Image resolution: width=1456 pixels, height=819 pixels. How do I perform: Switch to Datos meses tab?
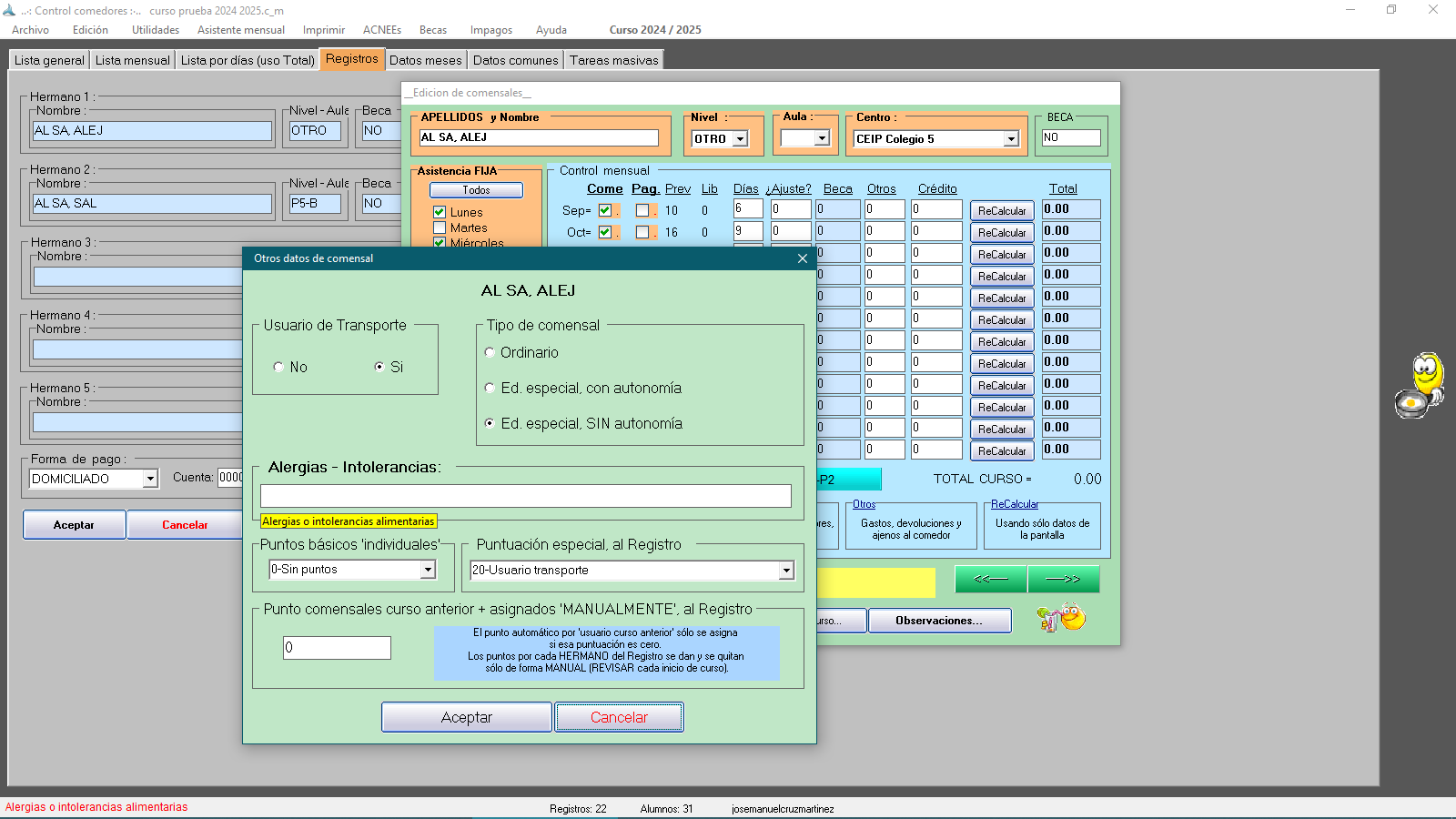pyautogui.click(x=426, y=60)
